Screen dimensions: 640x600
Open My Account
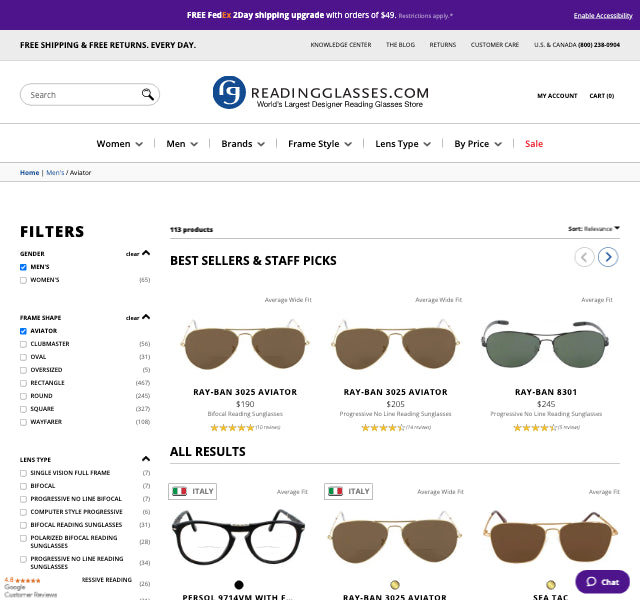click(x=557, y=96)
